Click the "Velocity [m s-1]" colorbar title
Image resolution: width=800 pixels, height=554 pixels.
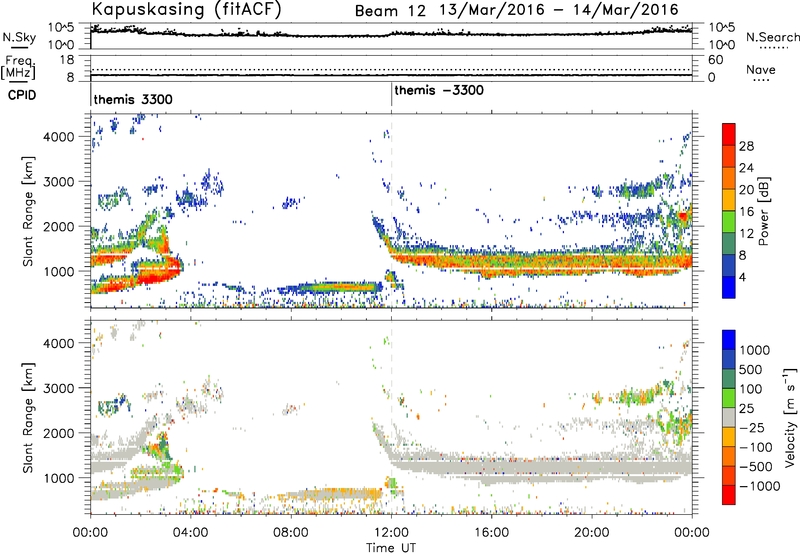pyautogui.click(x=791, y=418)
